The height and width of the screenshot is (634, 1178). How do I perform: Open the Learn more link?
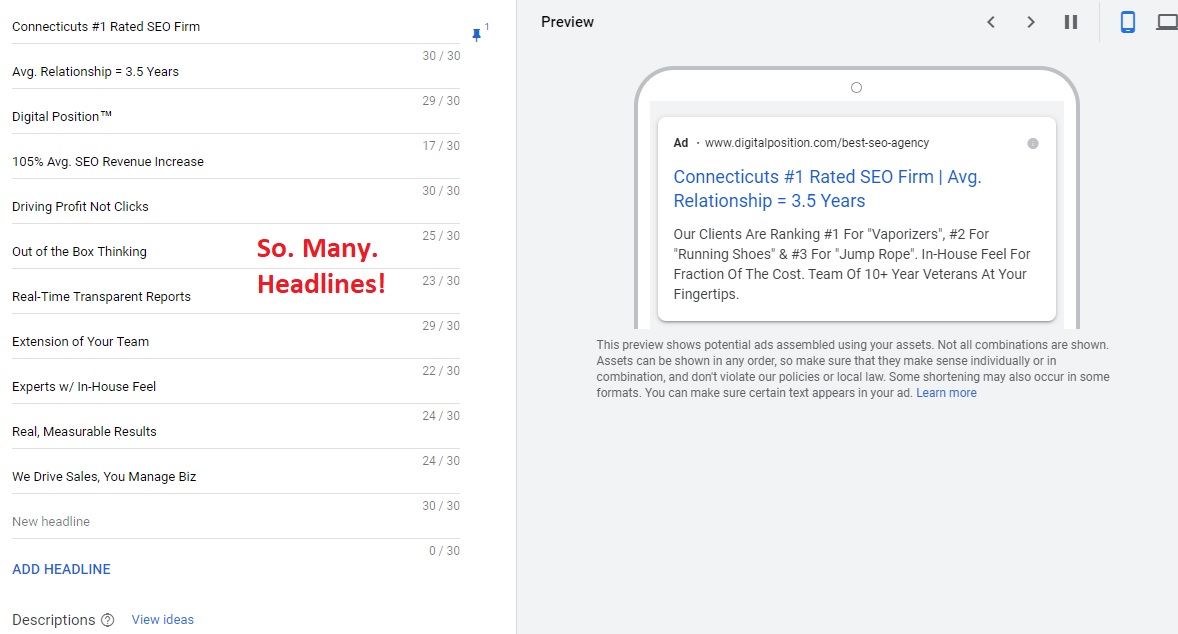[x=946, y=393]
